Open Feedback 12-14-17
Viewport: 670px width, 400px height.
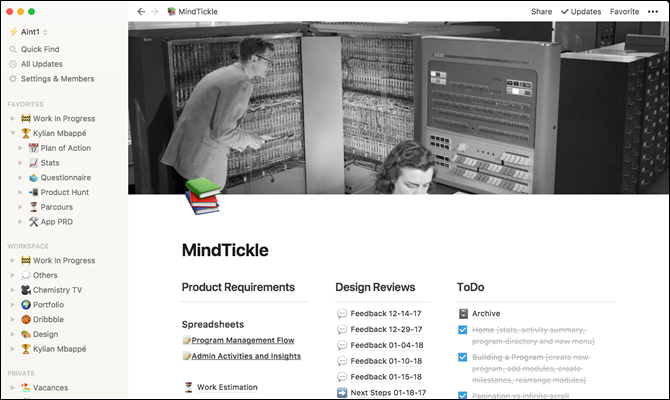click(385, 314)
